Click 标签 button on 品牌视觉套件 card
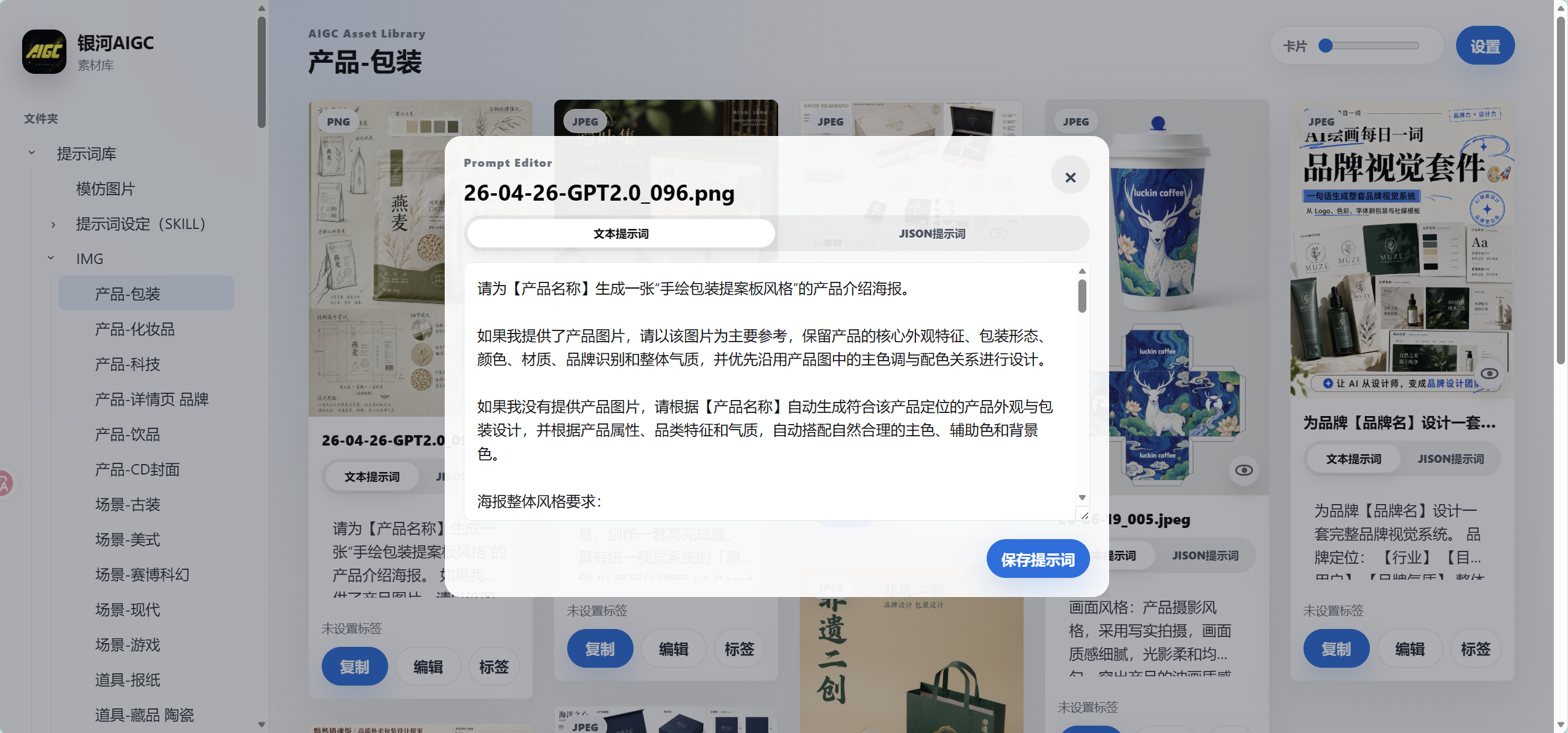 (1476, 649)
